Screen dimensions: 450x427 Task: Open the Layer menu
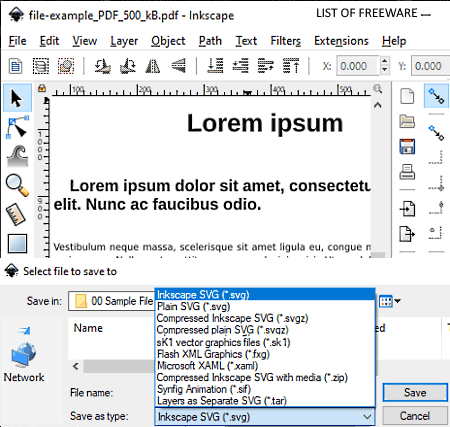click(x=124, y=41)
